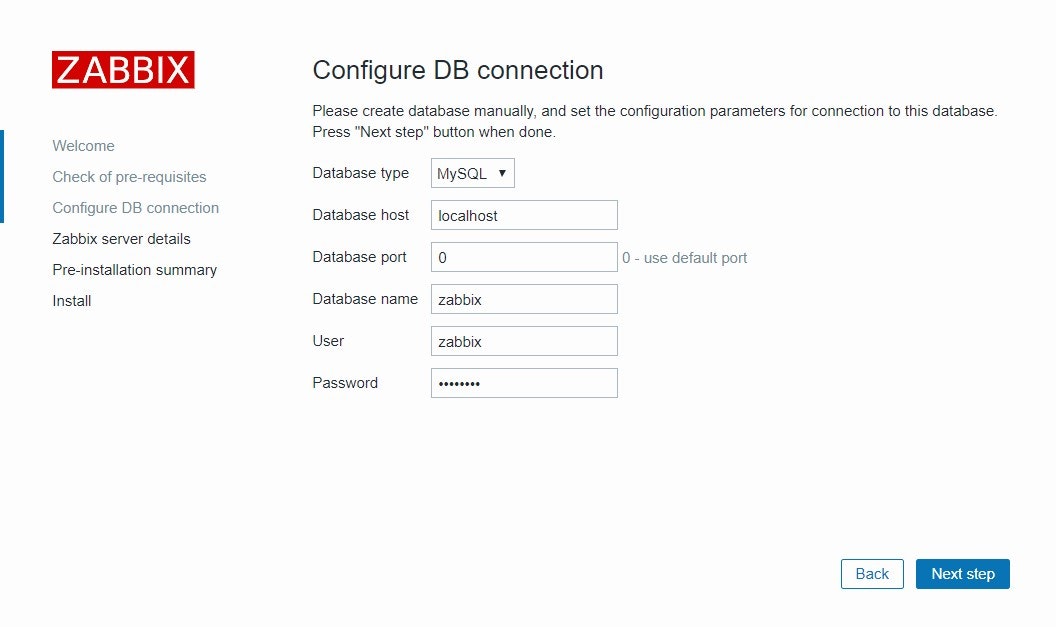This screenshot has width=1056, height=627.
Task: Select the Database name field containing zabbix
Action: [523, 298]
